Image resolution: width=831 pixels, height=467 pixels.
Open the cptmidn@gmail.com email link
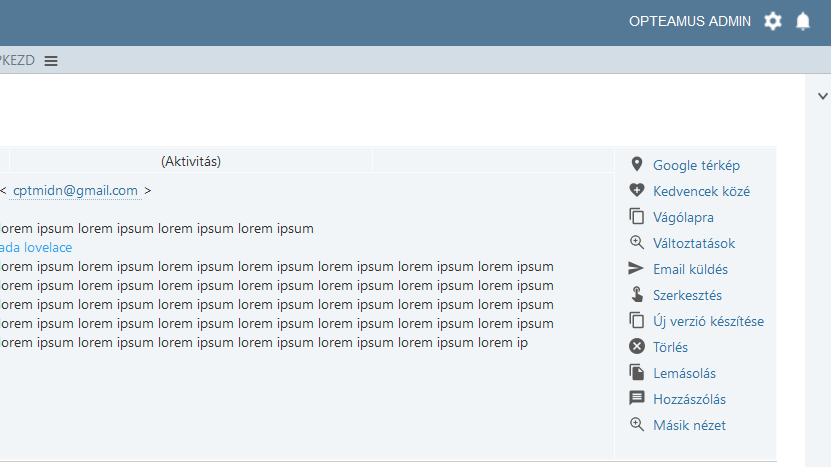pos(76,190)
